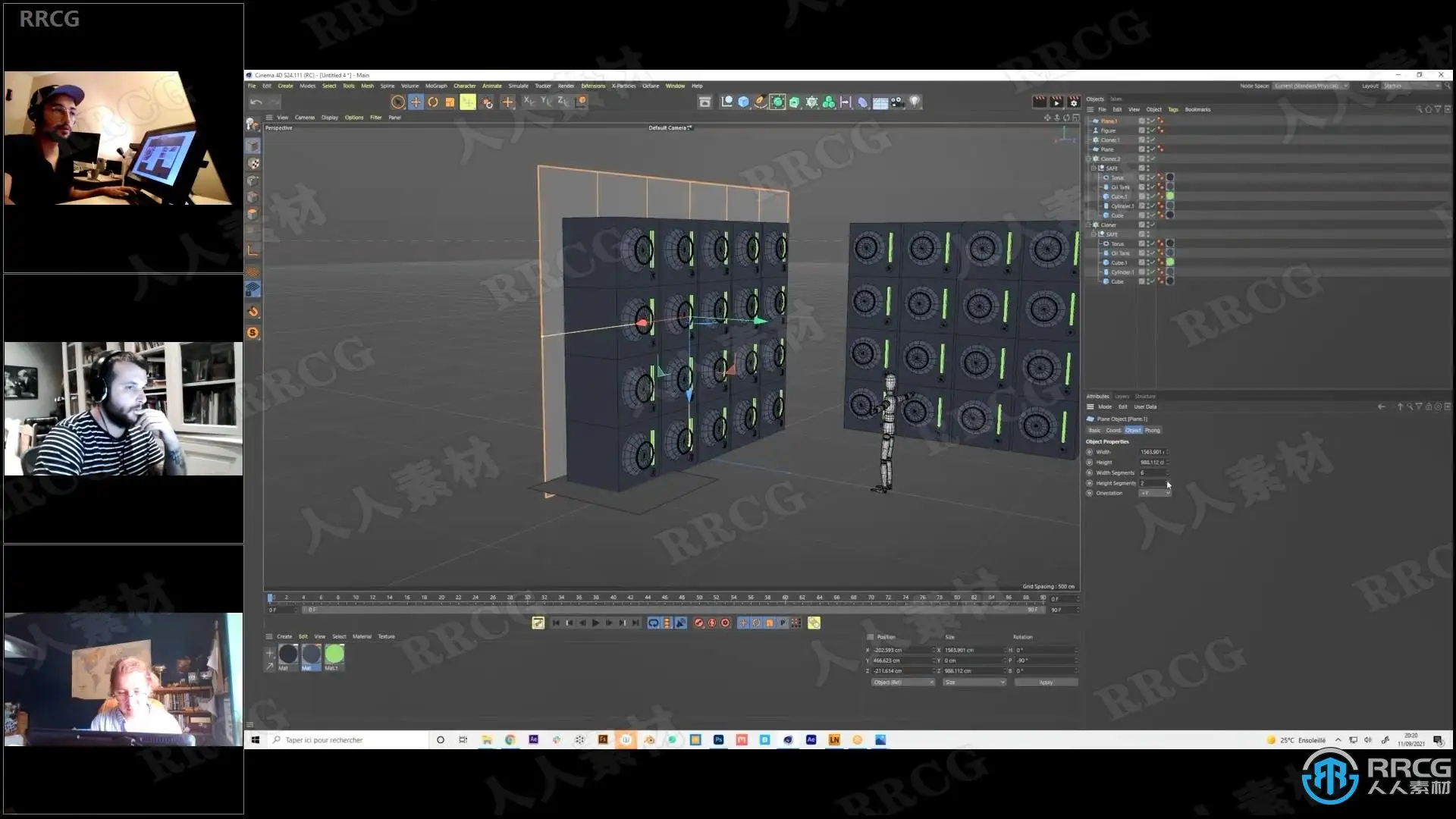Select the green material swatch
Viewport: 1456px width, 819px height.
pyautogui.click(x=334, y=654)
